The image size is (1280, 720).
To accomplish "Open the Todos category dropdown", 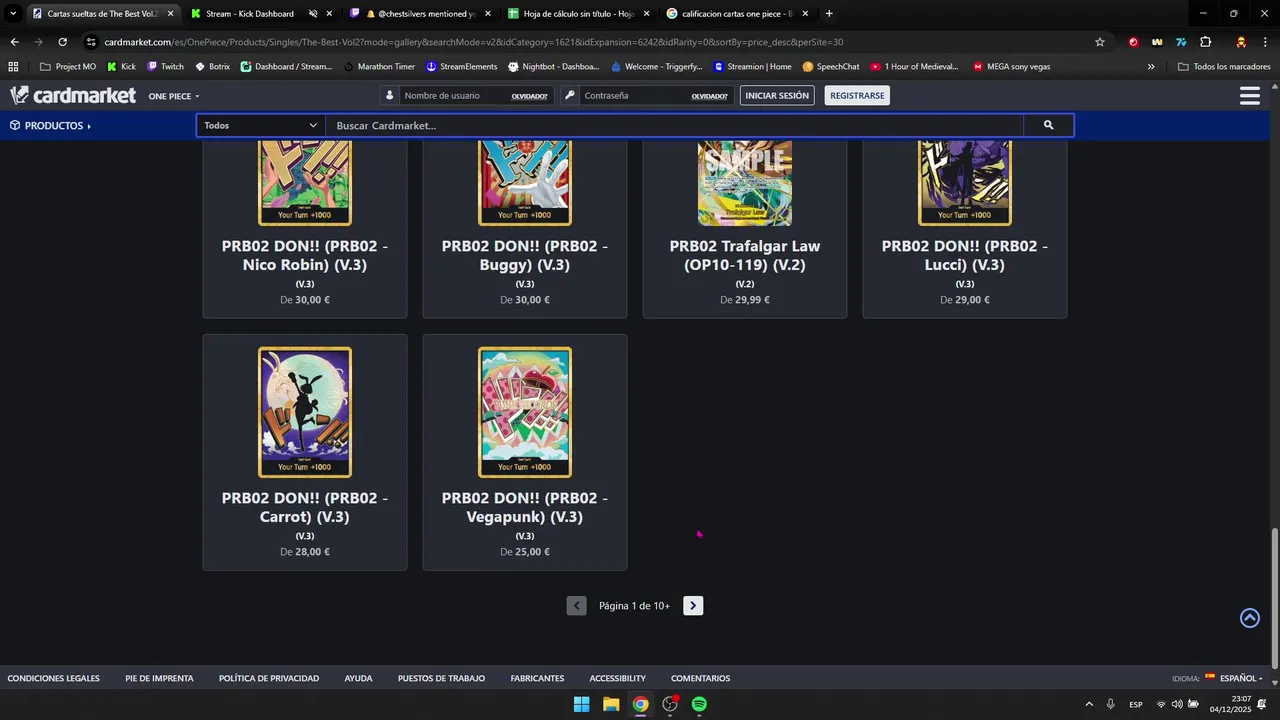I will (260, 125).
